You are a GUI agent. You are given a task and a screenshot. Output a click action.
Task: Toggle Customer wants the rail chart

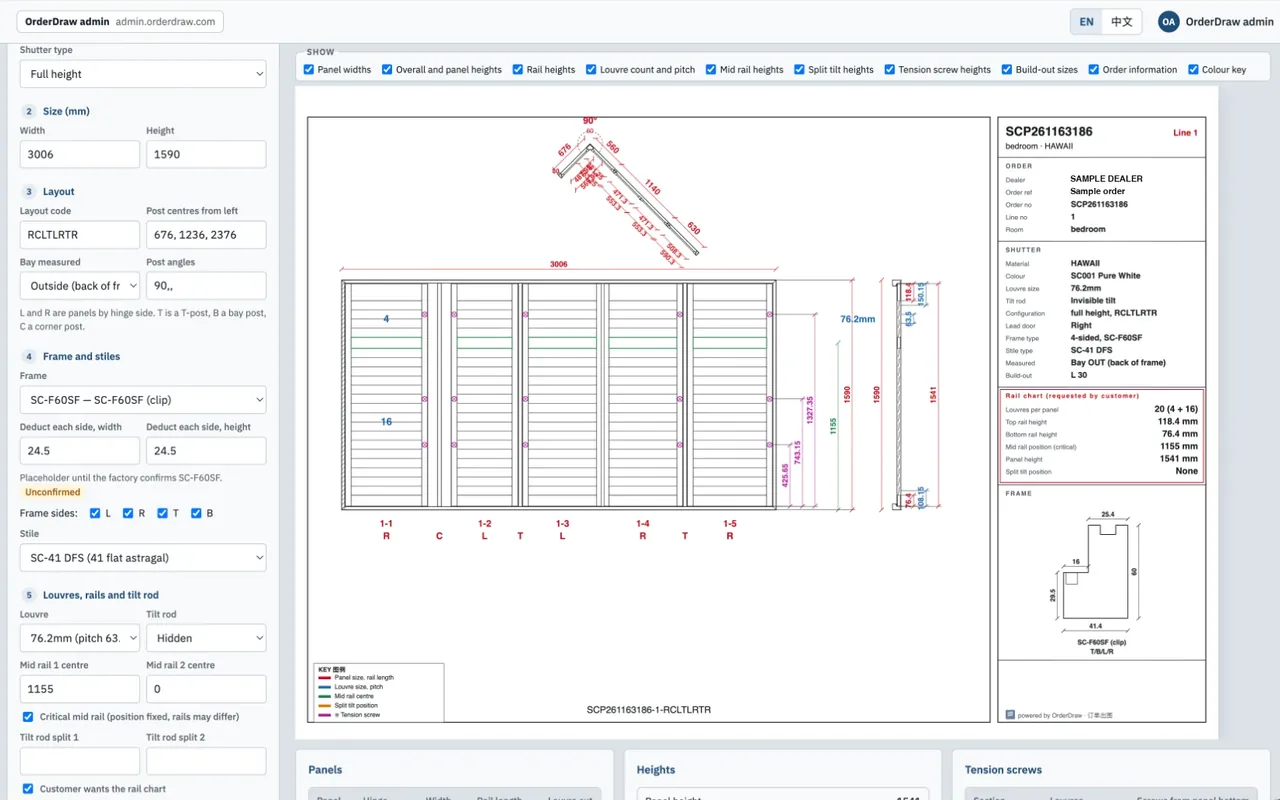click(28, 789)
